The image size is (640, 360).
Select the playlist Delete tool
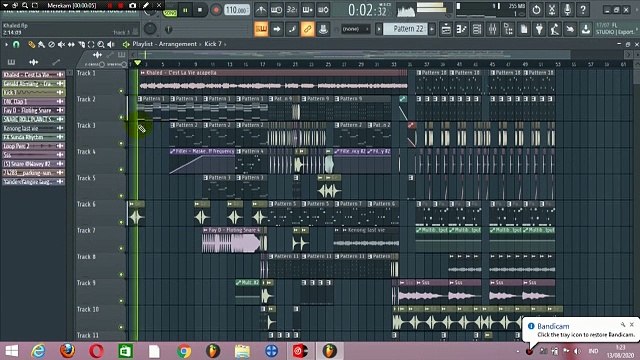(51, 44)
